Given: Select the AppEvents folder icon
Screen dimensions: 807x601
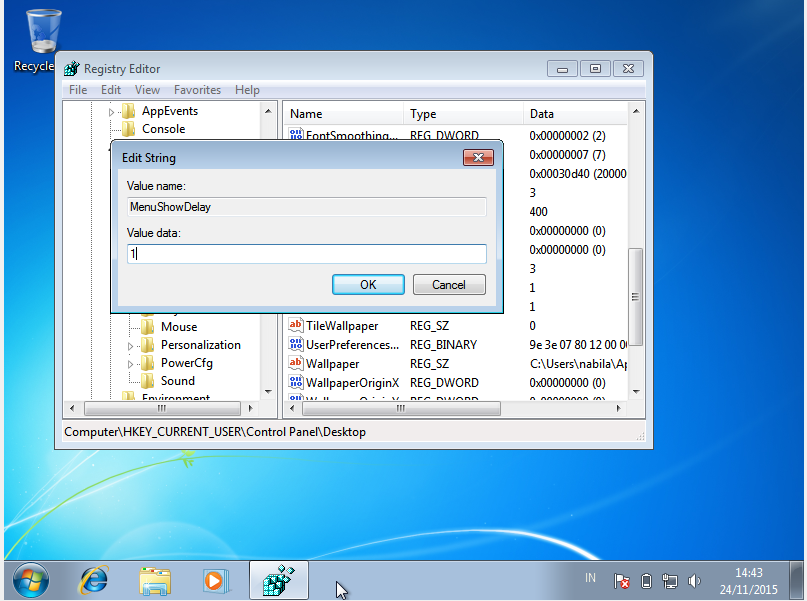Looking at the screenshot, I should 128,111.
